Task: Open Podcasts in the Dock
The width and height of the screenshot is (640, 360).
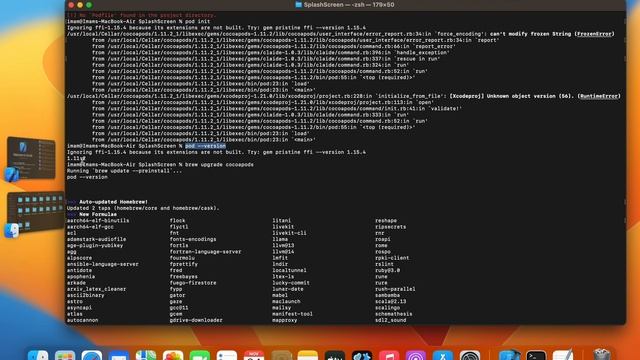Action: click(x=416, y=354)
